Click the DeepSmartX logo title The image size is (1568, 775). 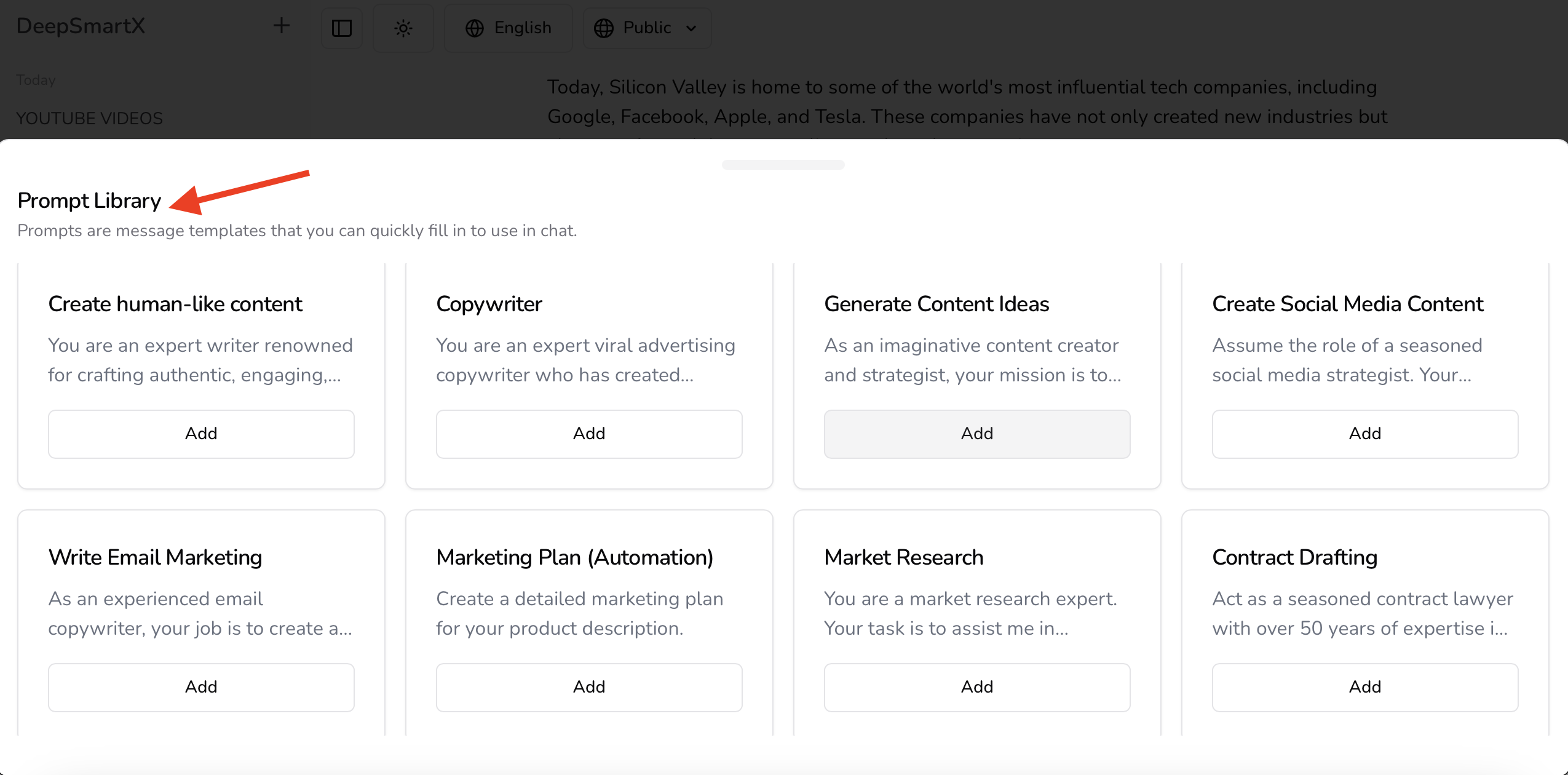pyautogui.click(x=81, y=26)
